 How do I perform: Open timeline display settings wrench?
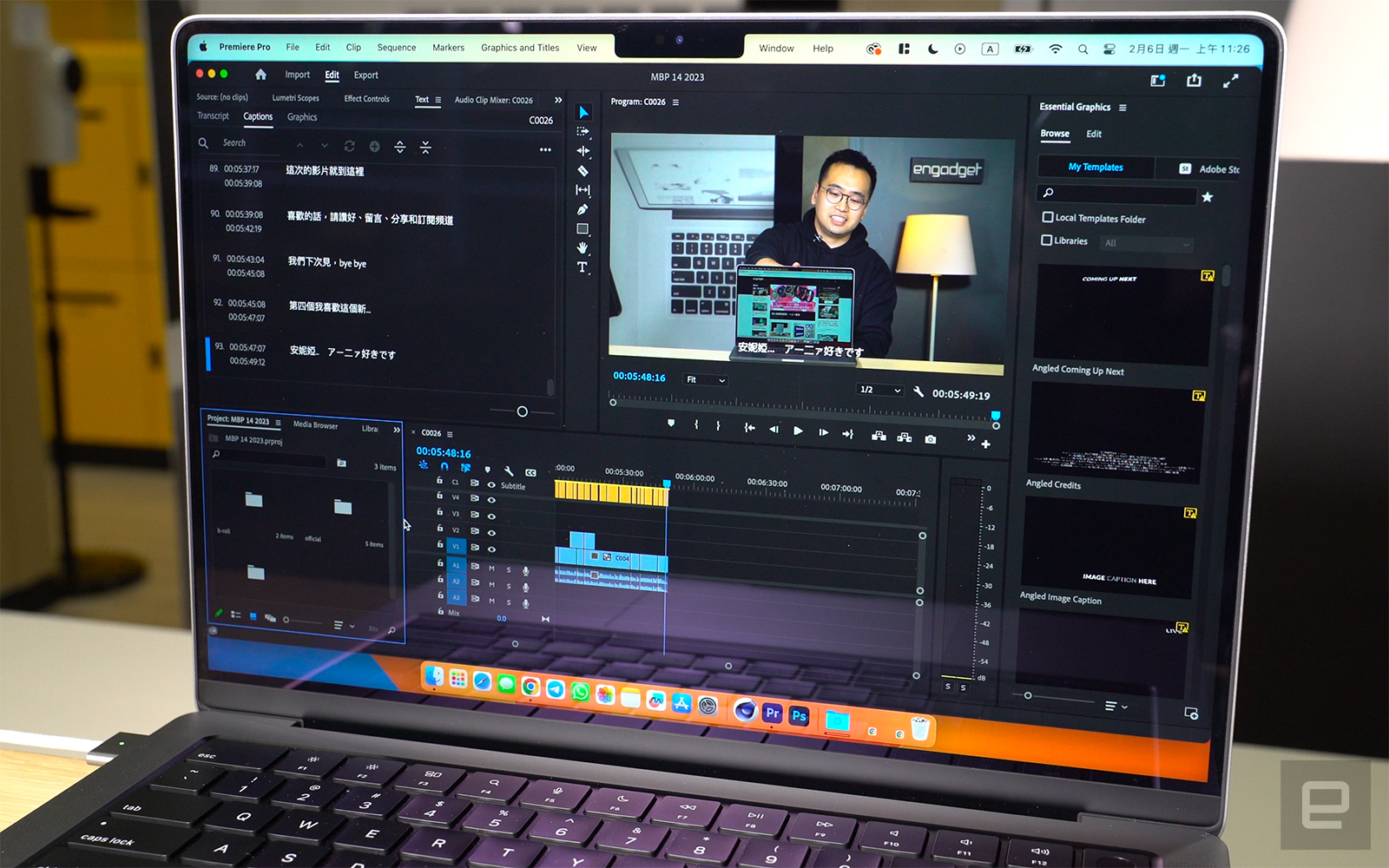tap(509, 470)
